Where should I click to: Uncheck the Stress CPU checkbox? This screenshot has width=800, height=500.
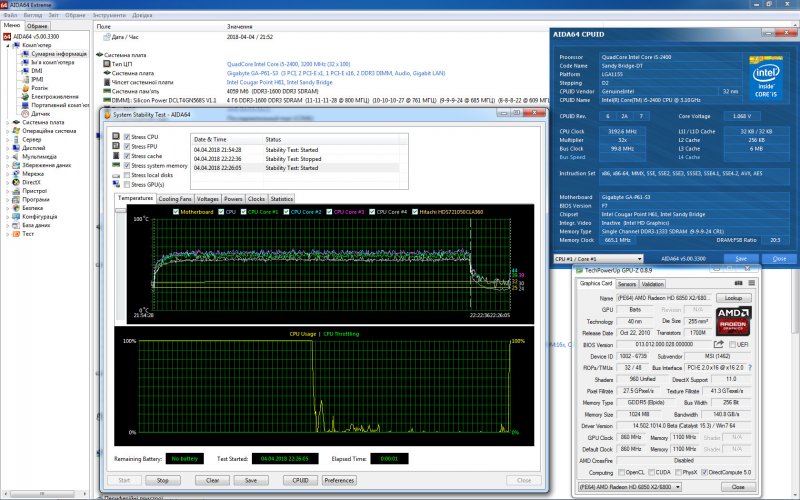tap(125, 137)
